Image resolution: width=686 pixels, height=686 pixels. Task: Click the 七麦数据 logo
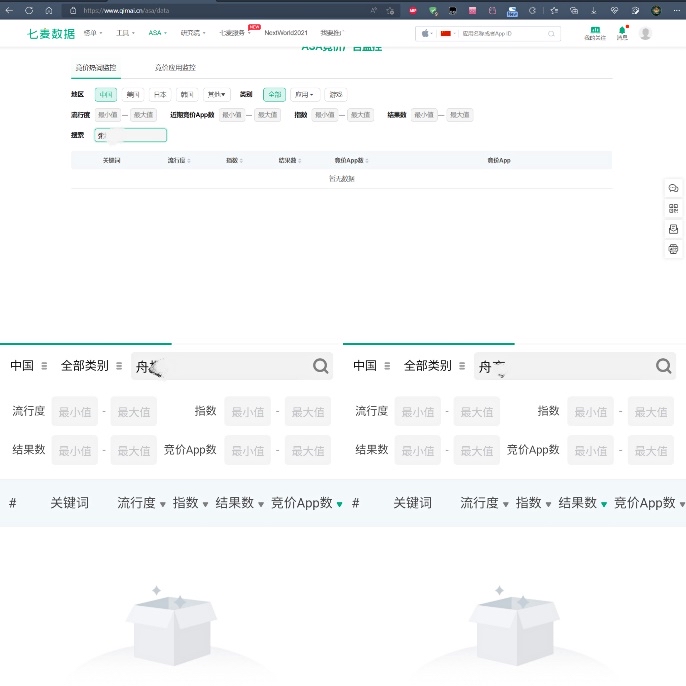click(51, 34)
